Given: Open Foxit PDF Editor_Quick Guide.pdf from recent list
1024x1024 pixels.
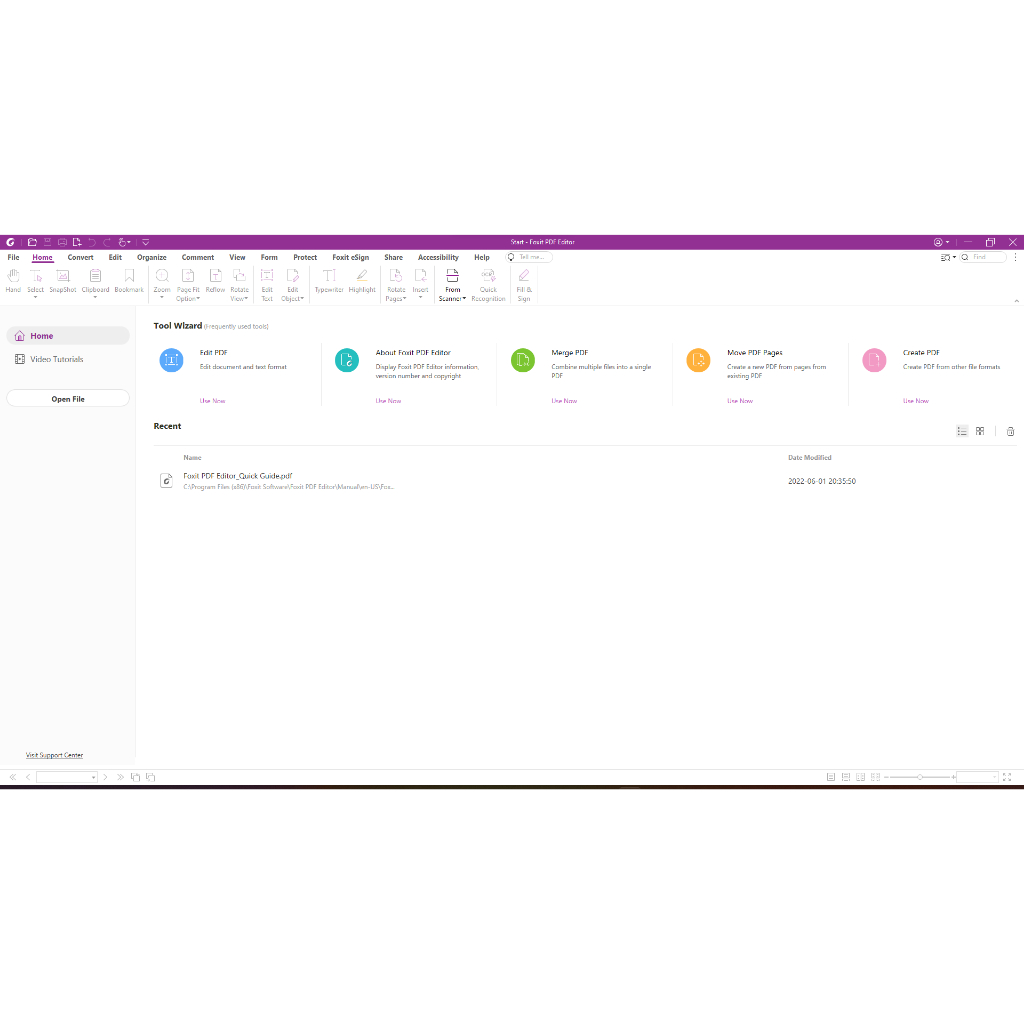Looking at the screenshot, I should pos(238,476).
